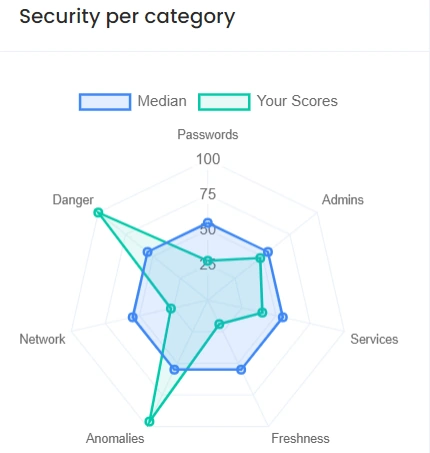The height and width of the screenshot is (453, 430).
Task: Select the blue Services median point
Action: tap(283, 317)
